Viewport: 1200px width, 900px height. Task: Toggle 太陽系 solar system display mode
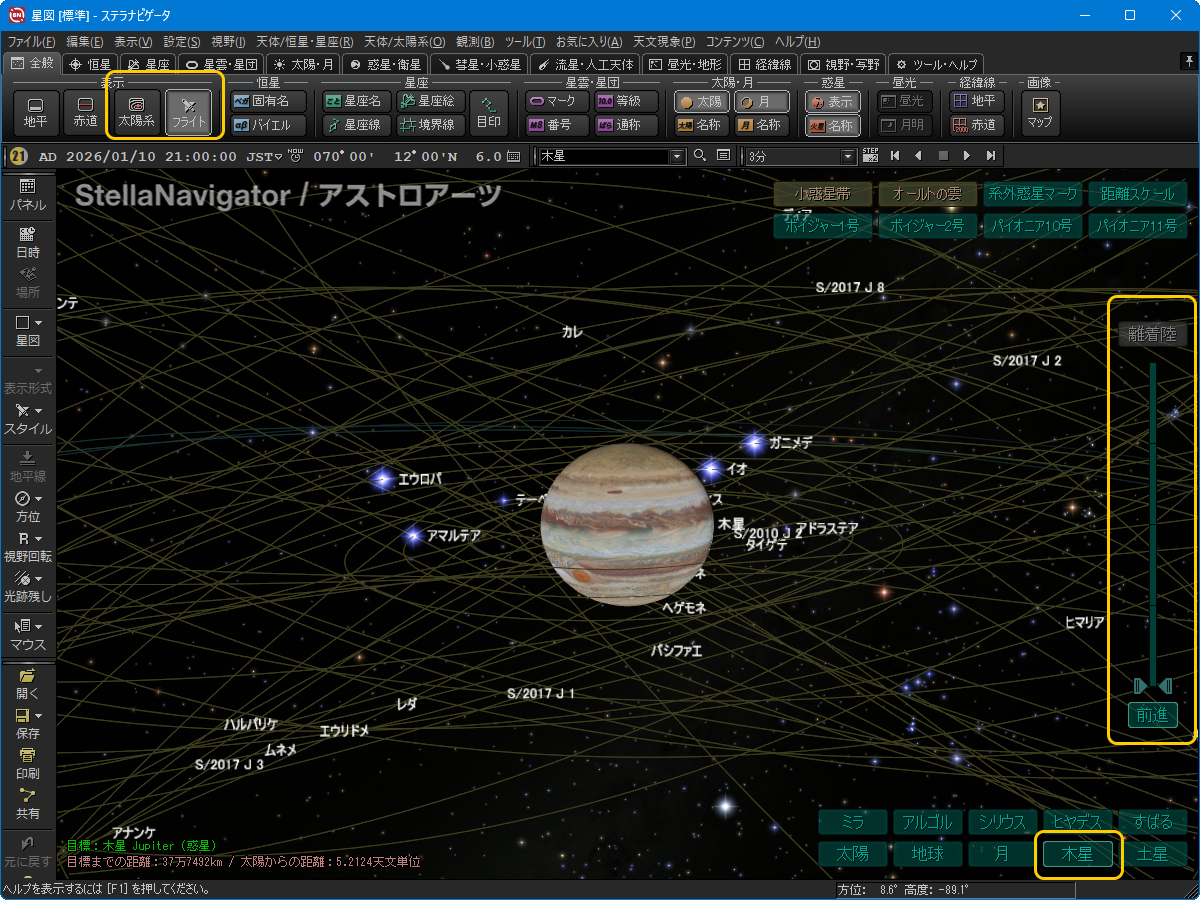click(136, 113)
